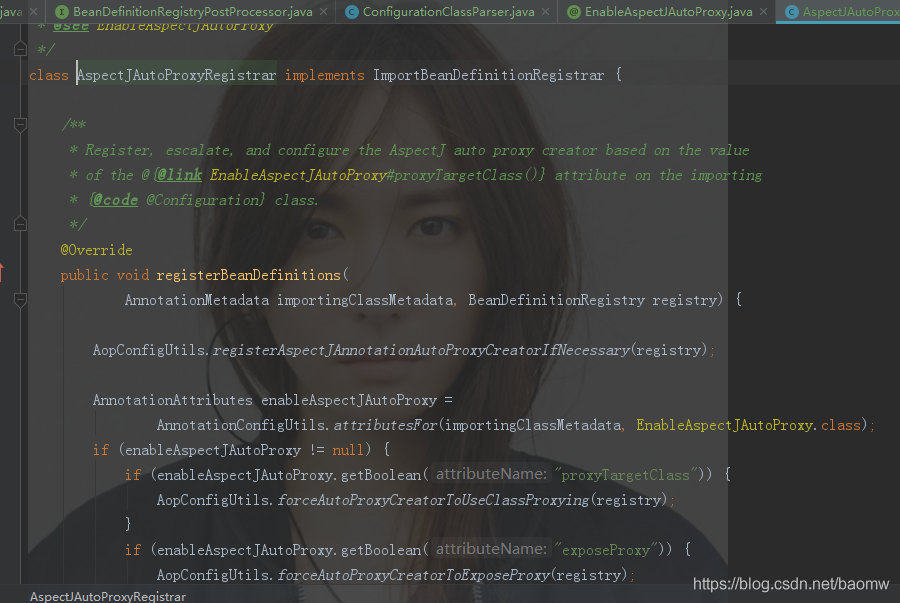900x603 pixels.
Task: Click '@see' tag in top comment
Action: tap(70, 26)
